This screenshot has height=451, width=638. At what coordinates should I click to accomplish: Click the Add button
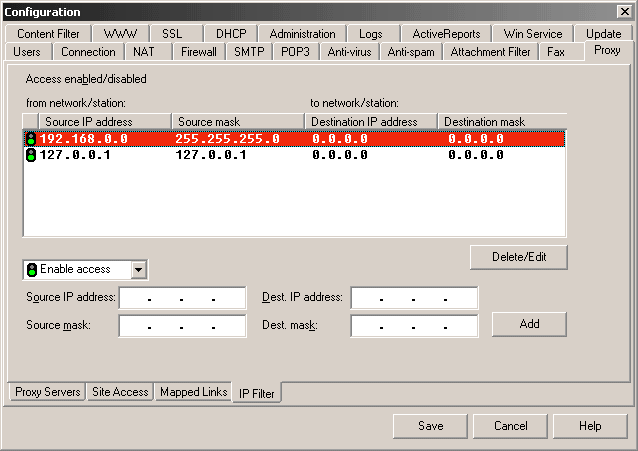[529, 324]
